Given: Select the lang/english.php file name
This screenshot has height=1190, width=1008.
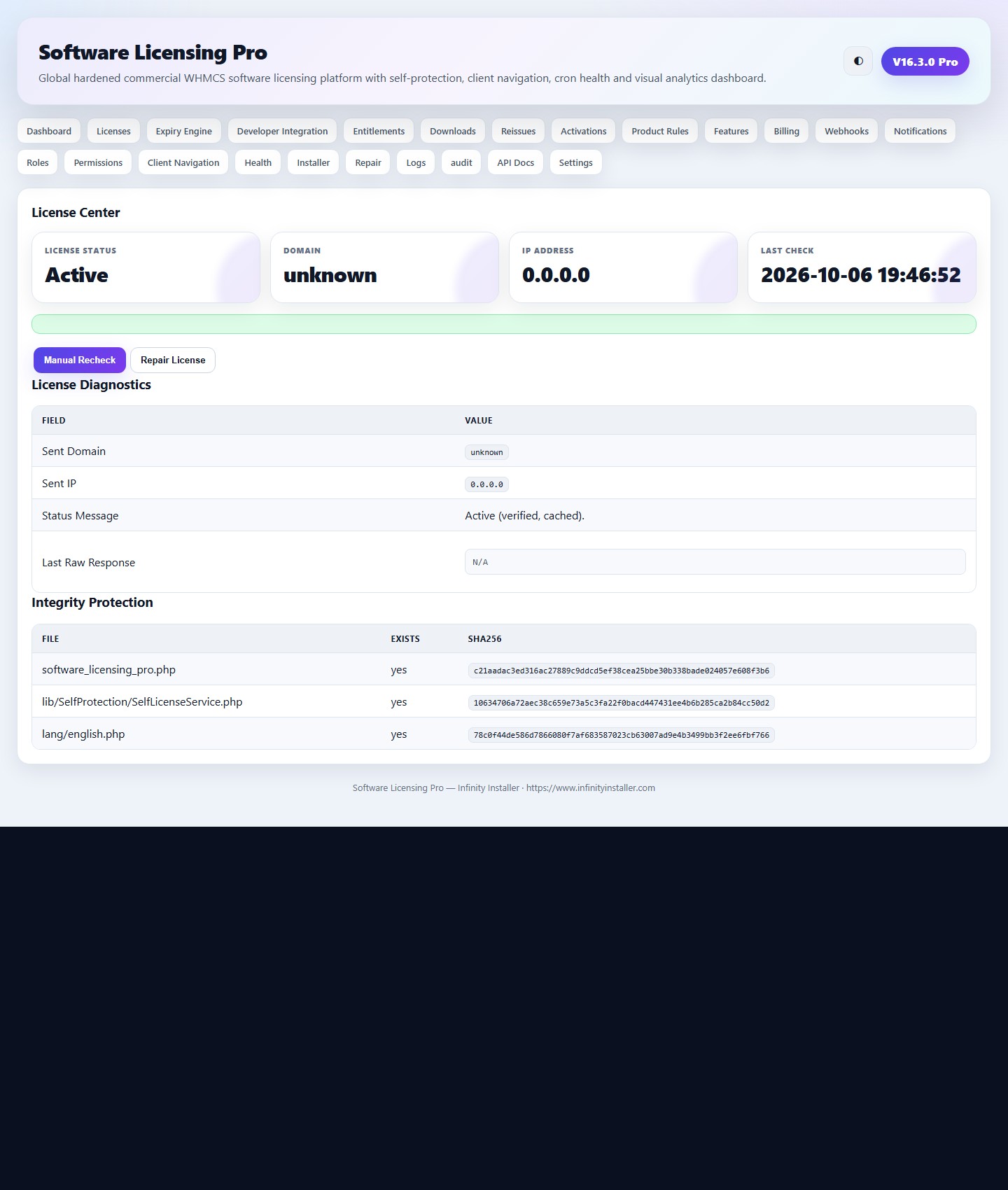Looking at the screenshot, I should (x=83, y=734).
